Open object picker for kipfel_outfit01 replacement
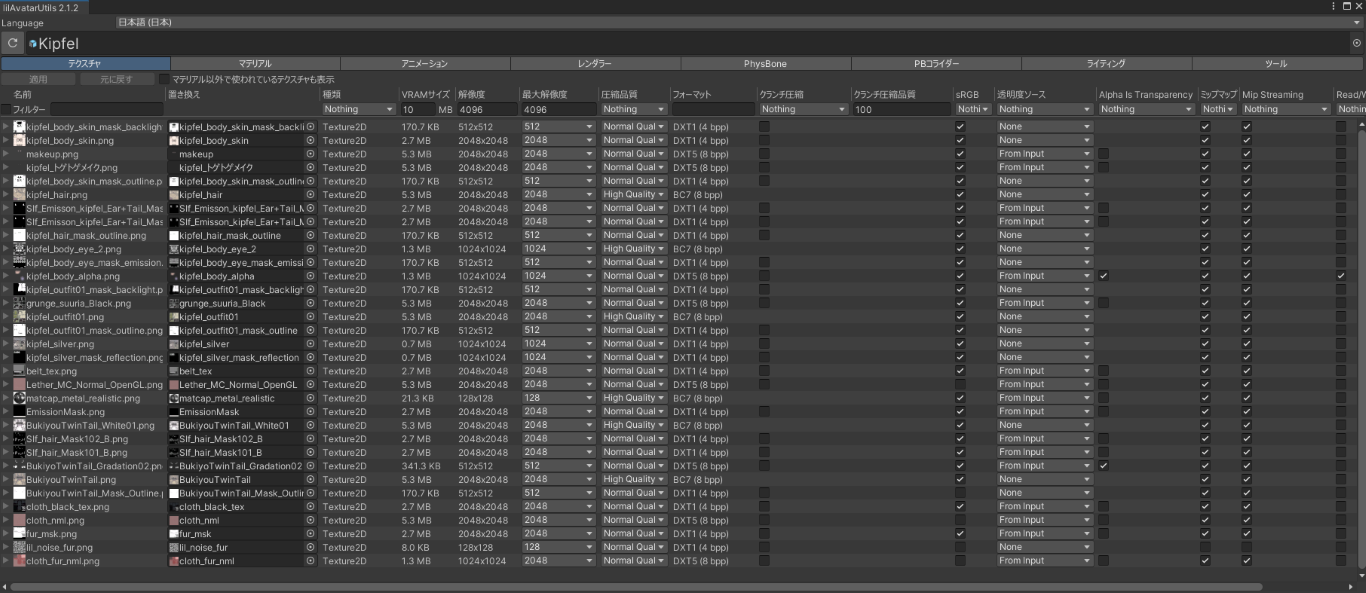1366x593 pixels. pos(310,317)
